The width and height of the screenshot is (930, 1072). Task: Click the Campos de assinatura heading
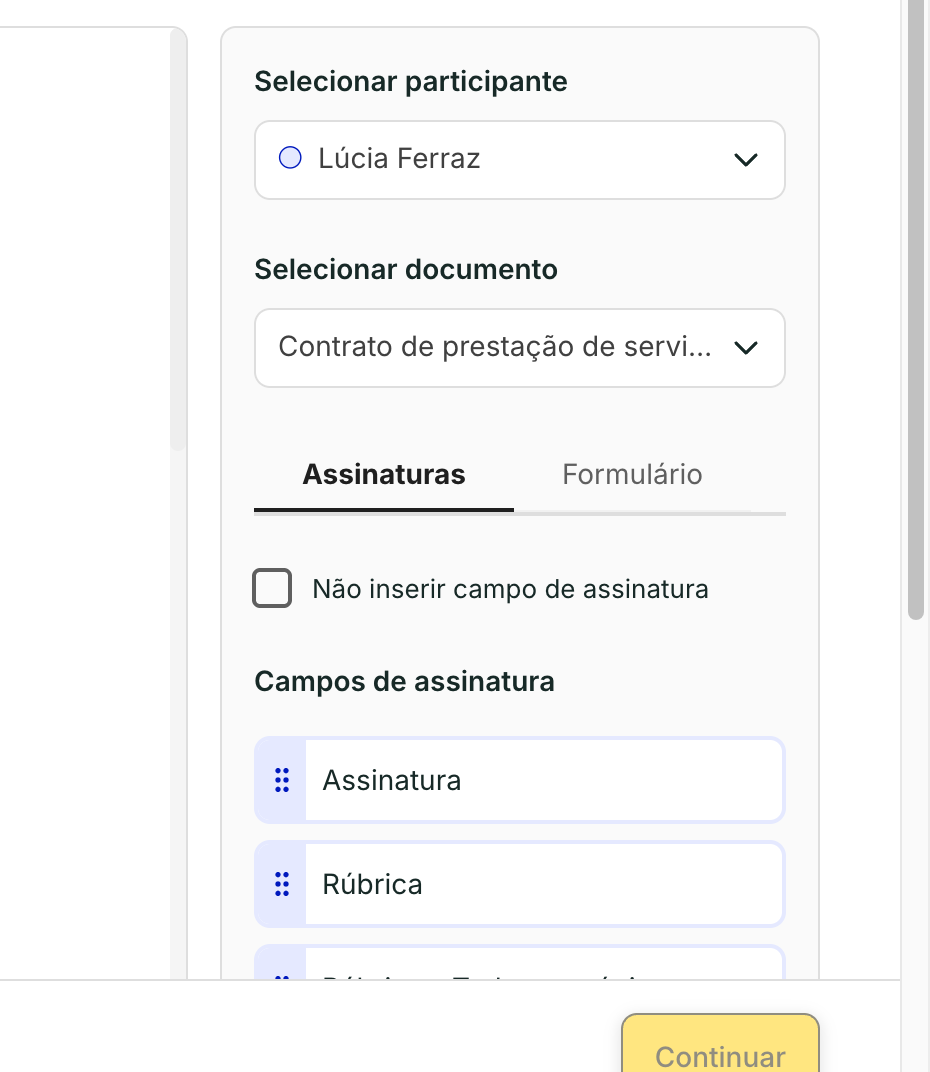point(404,682)
